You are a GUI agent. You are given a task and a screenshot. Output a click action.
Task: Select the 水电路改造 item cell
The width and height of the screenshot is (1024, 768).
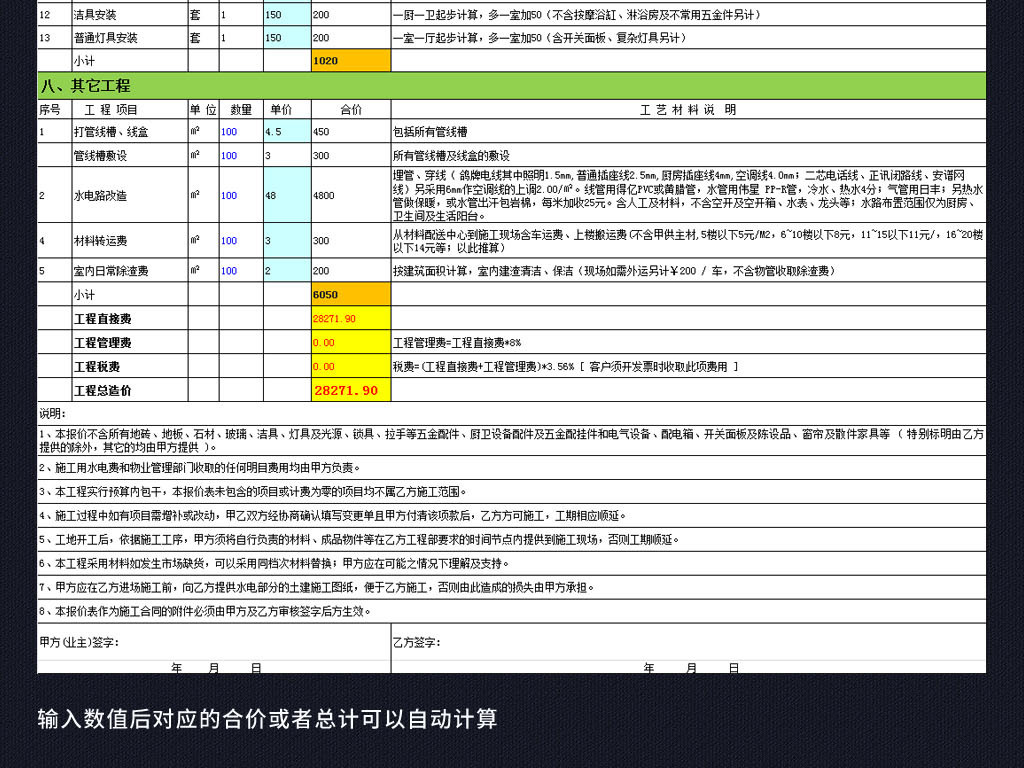pos(130,195)
